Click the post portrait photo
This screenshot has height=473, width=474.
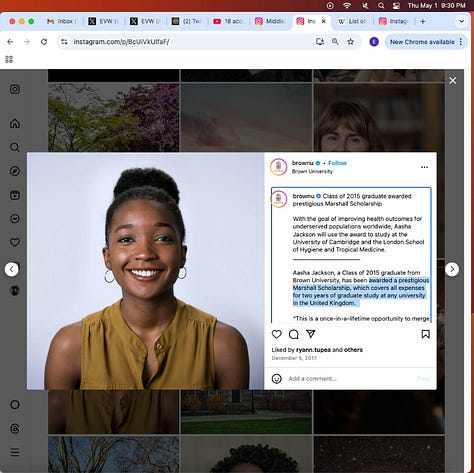[x=145, y=271]
